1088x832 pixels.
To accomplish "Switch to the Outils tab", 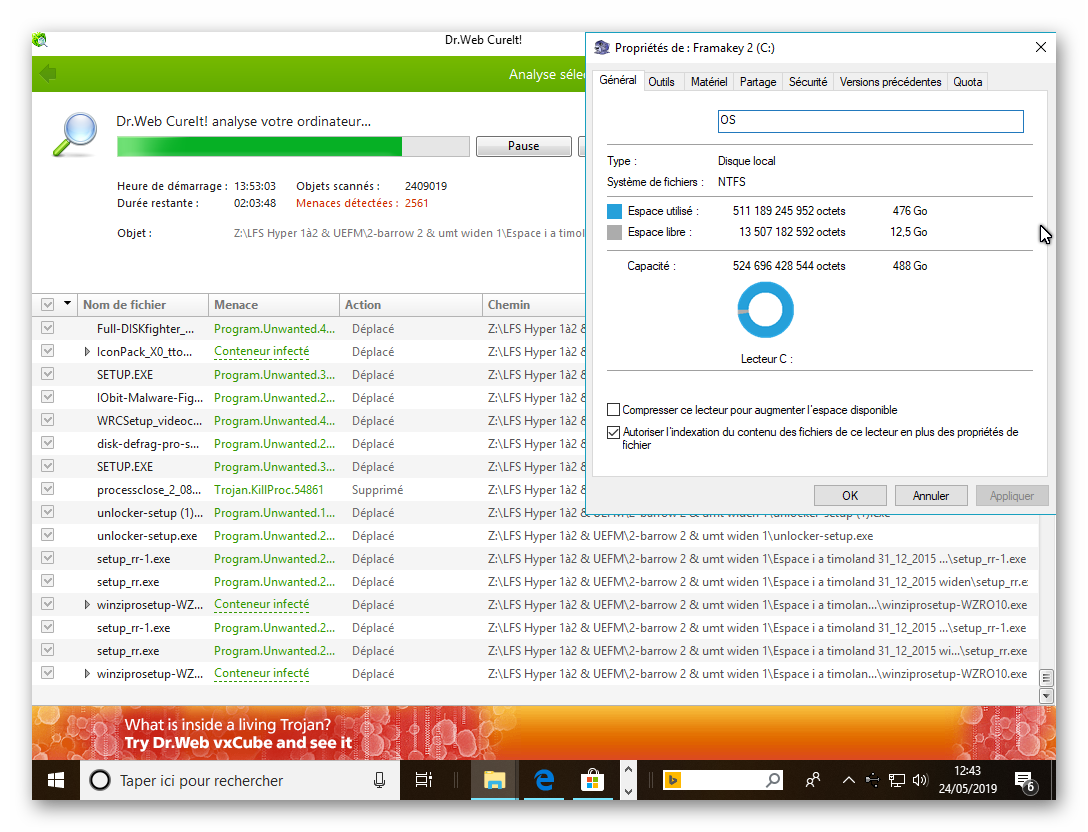I will coord(661,82).
